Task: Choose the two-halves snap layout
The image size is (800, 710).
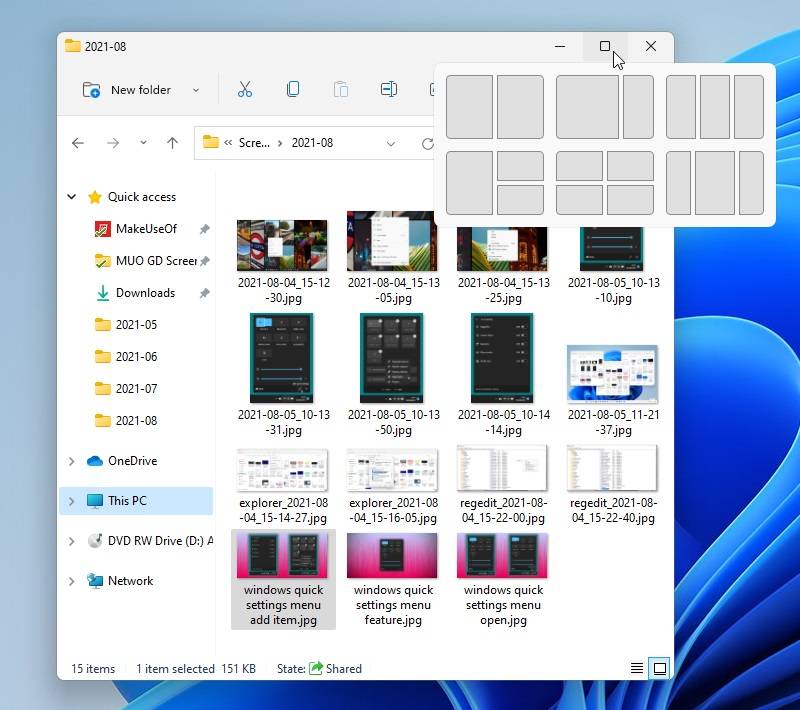Action: 494,107
